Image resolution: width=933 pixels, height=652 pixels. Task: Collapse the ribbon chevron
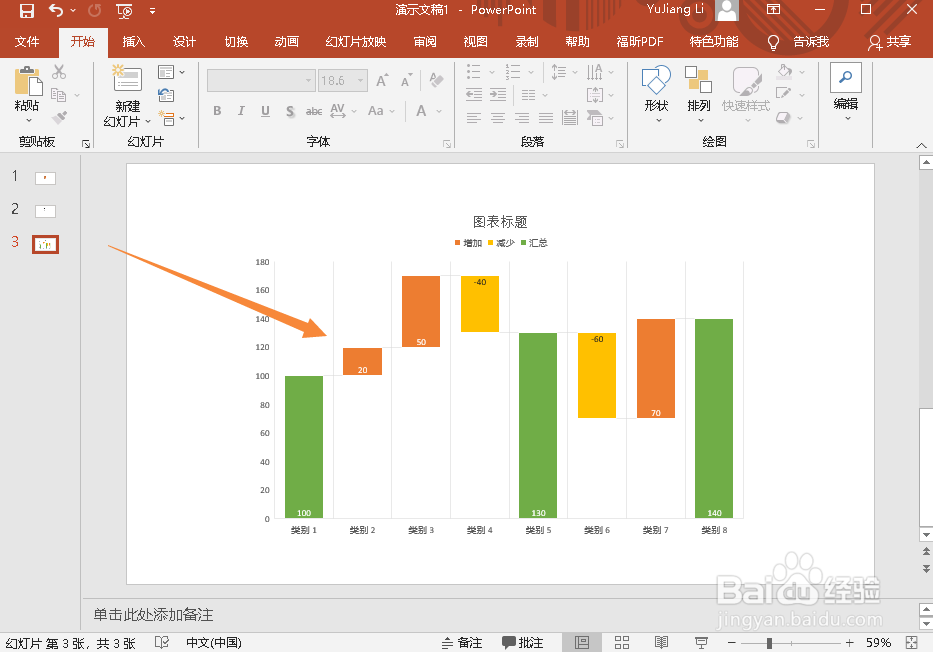921,145
